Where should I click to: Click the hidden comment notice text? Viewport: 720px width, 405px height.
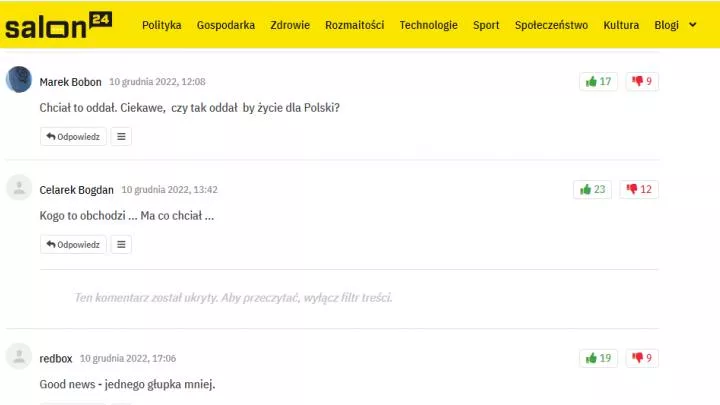point(233,298)
